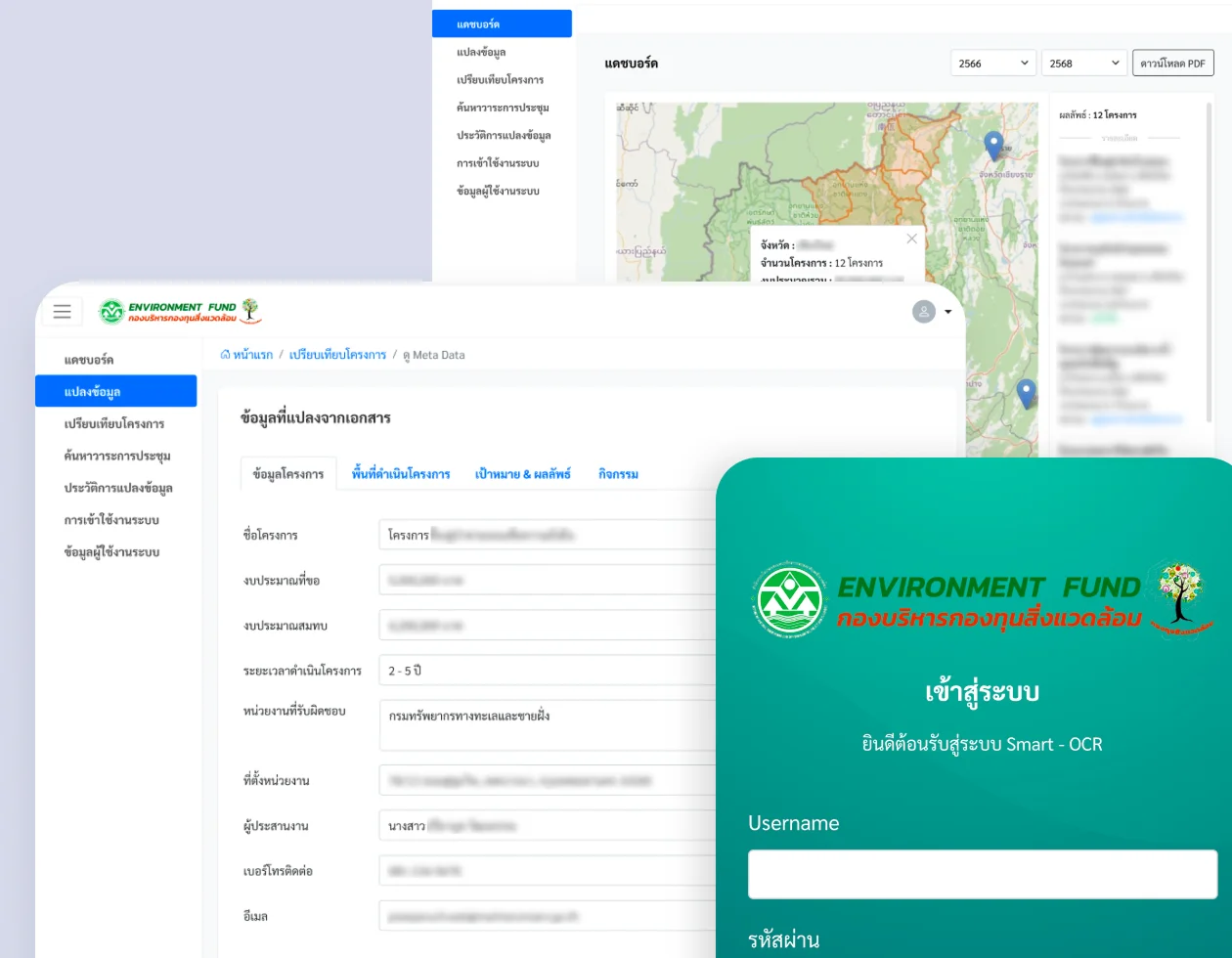Open ประวัติการแปลงข้อมูล in back dashboard sidebar
This screenshot has width=1232, height=958.
click(x=502, y=135)
